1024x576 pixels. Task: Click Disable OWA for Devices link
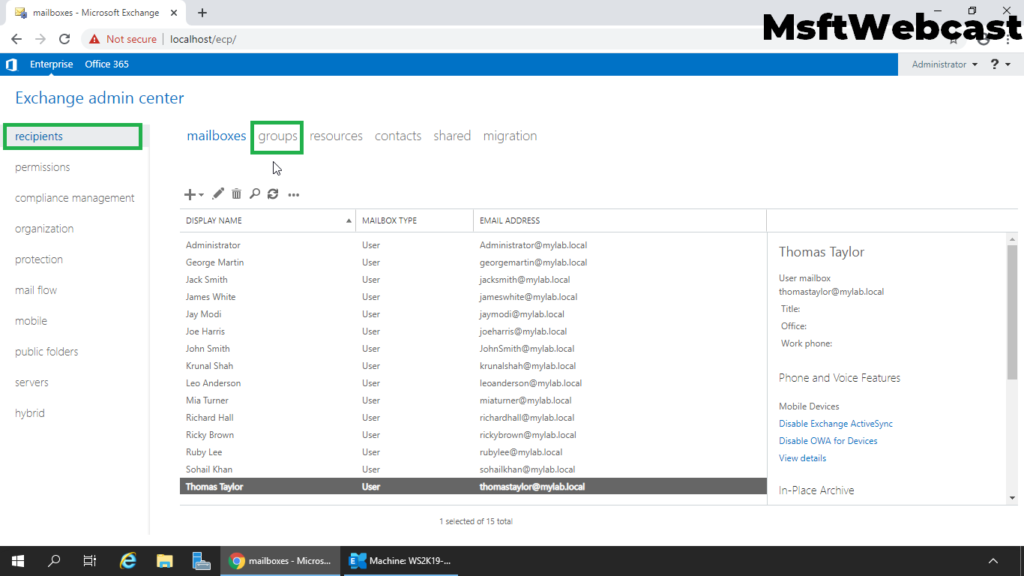point(827,441)
